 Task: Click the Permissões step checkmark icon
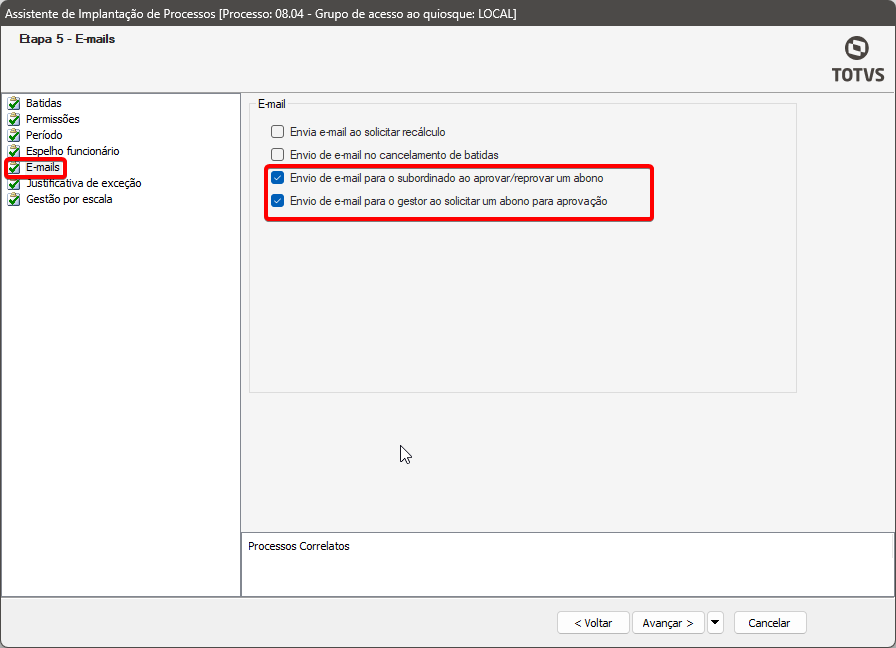[14, 119]
